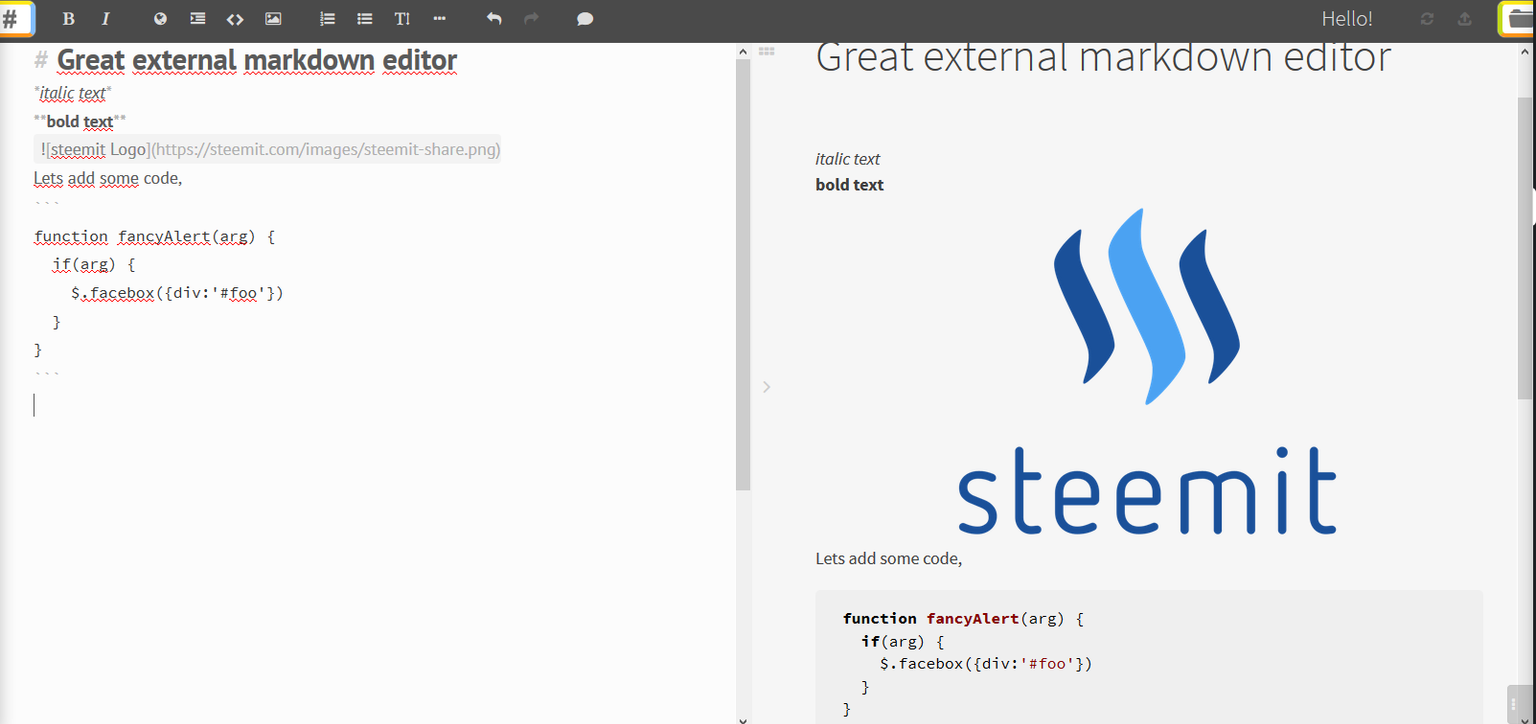
Task: Click the grid handle icon above the preview
Action: coord(767,51)
